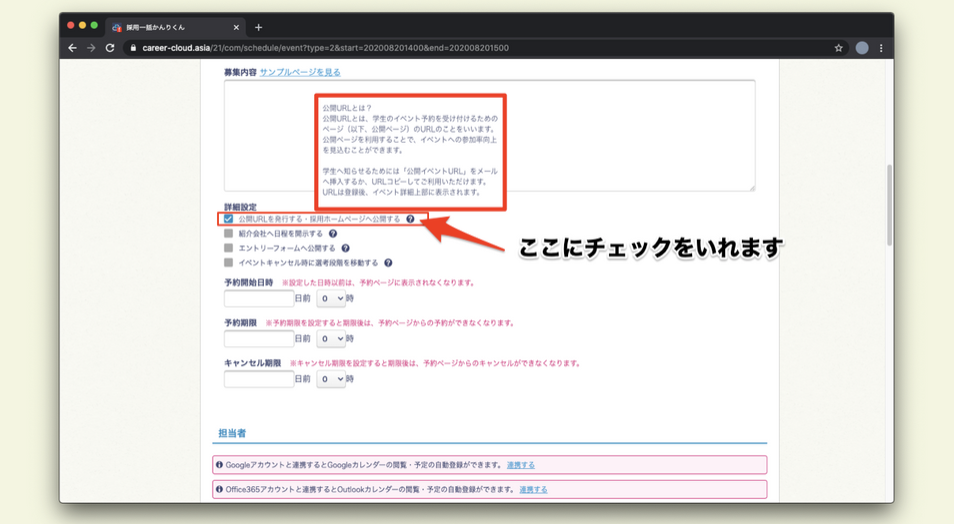Viewport: 954px width, 524px height.
Task: Open the 予約開始日時 hour dropdown
Action: 331,298
